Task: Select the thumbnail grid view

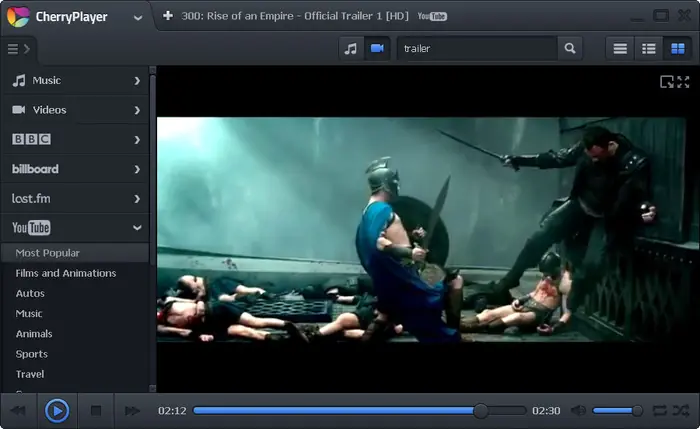Action: pyautogui.click(x=678, y=48)
